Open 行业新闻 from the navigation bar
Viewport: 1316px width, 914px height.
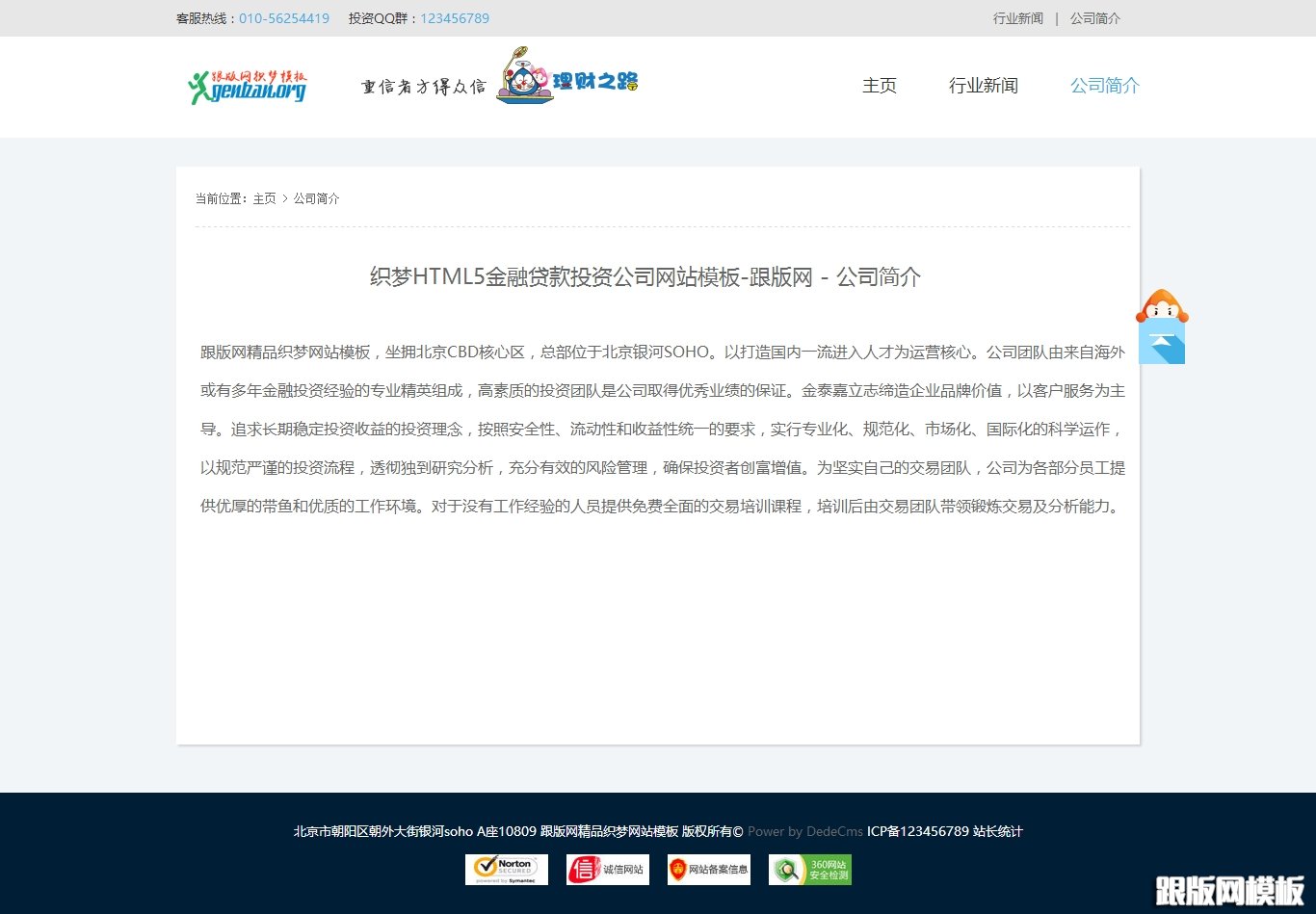[x=984, y=86]
